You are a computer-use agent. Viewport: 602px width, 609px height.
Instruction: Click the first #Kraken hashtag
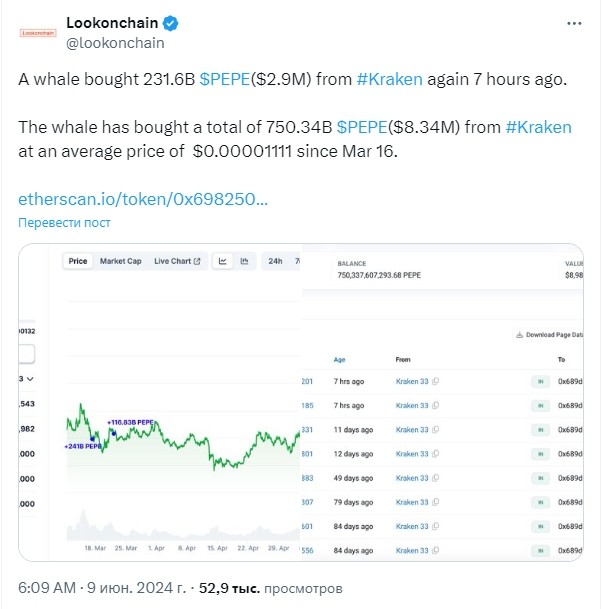coord(389,79)
